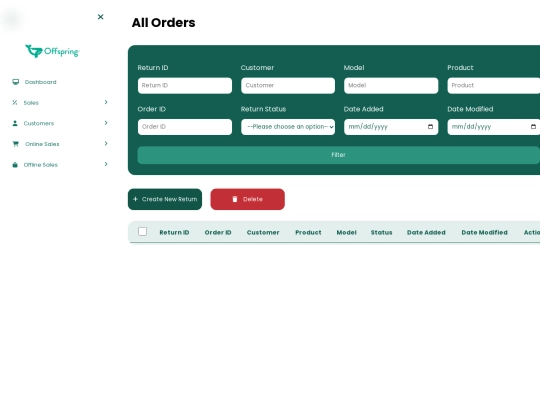Click the Date Added column header
The image size is (540, 405).
pyautogui.click(x=426, y=232)
